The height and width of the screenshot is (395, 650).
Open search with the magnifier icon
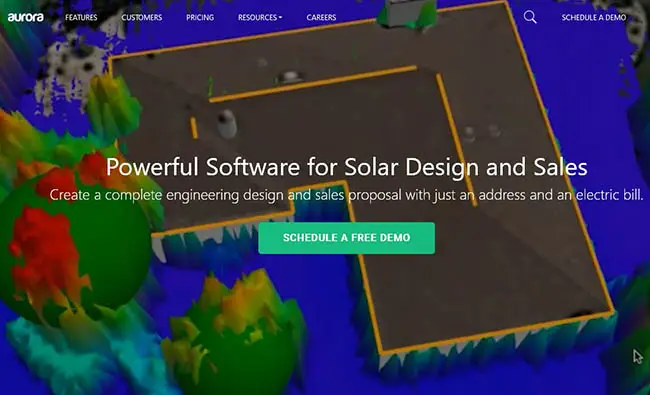point(530,17)
